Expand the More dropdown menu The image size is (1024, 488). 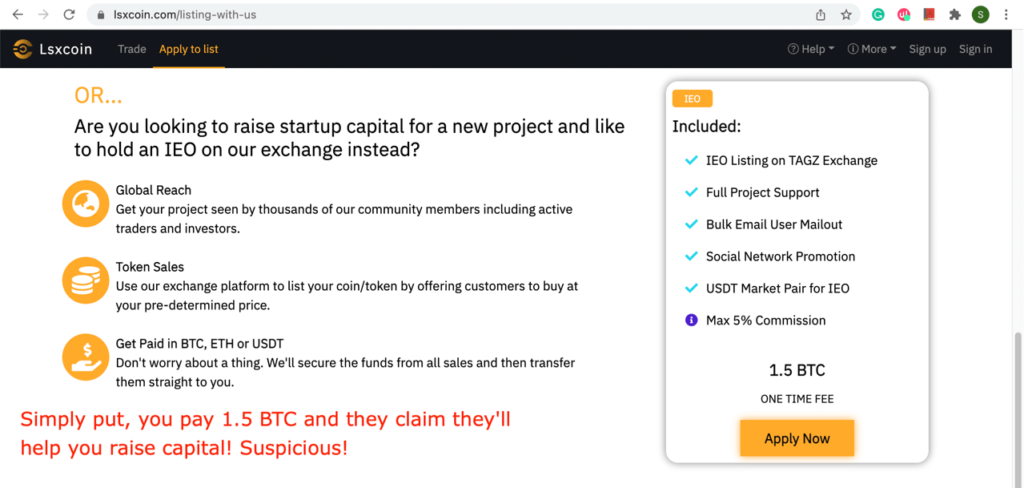point(872,49)
